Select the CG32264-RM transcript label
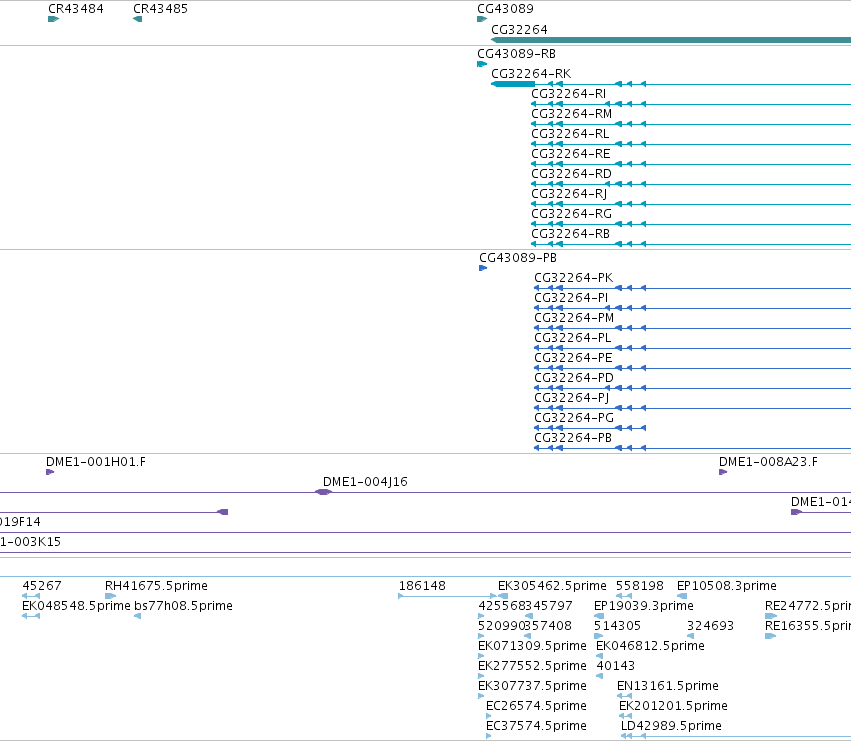The image size is (851, 741). (571, 114)
